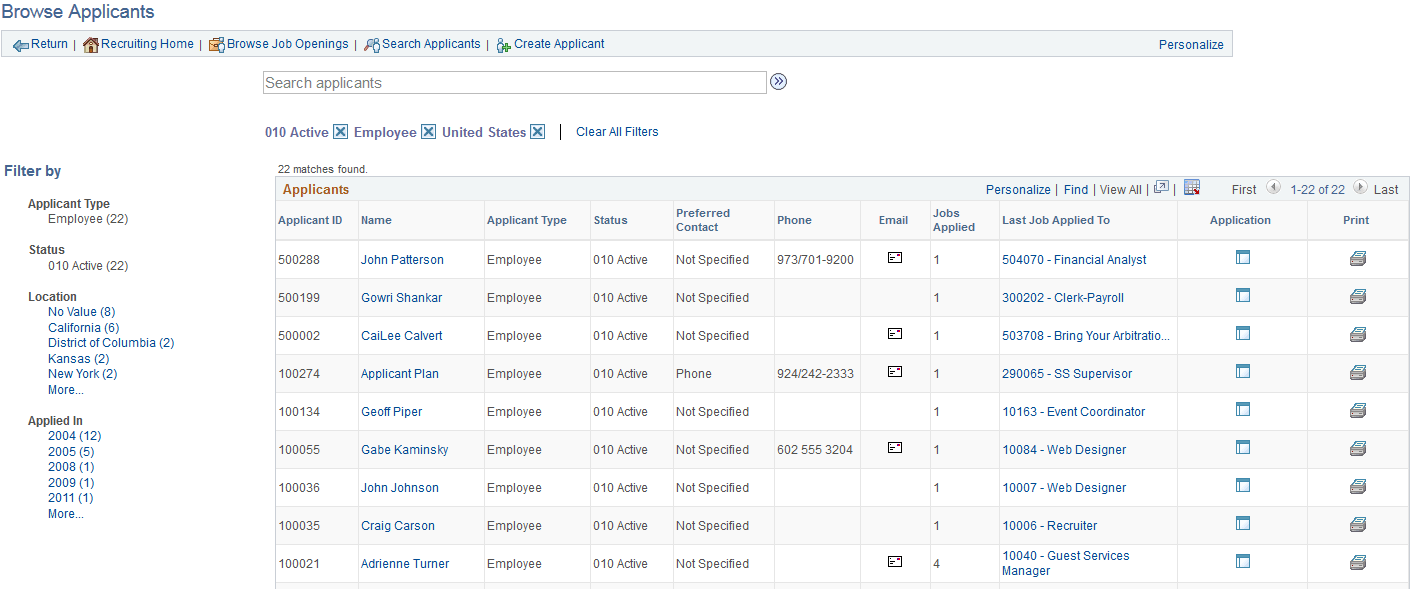Screen dimensions: 1416x589
Task: Open Craig Carson's application grid icon
Action: (1242, 522)
